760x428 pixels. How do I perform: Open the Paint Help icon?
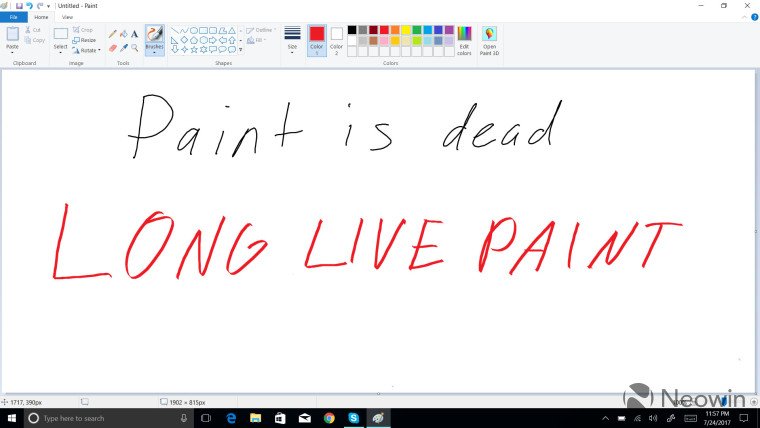[755, 17]
